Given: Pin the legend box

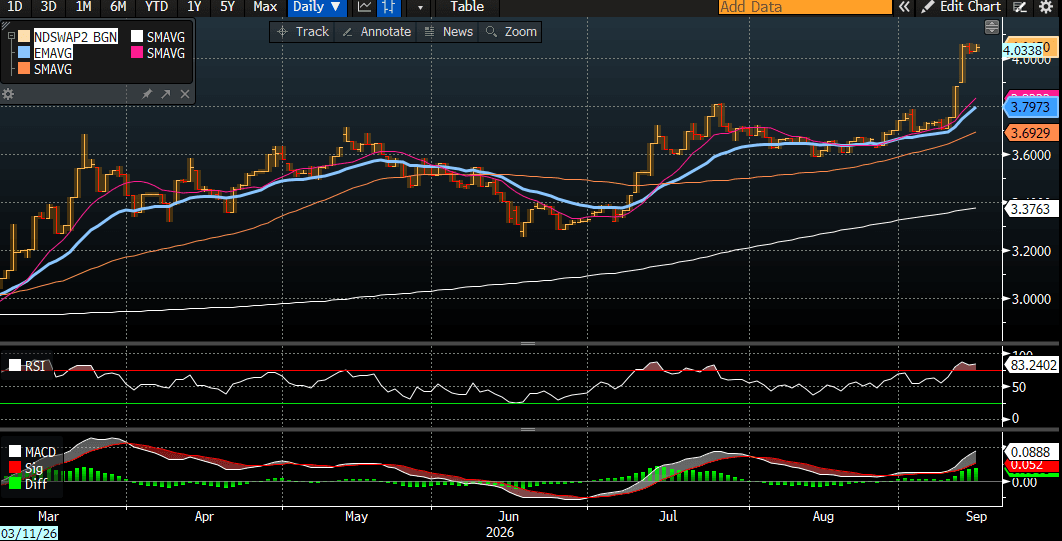Looking at the screenshot, I should point(147,94).
